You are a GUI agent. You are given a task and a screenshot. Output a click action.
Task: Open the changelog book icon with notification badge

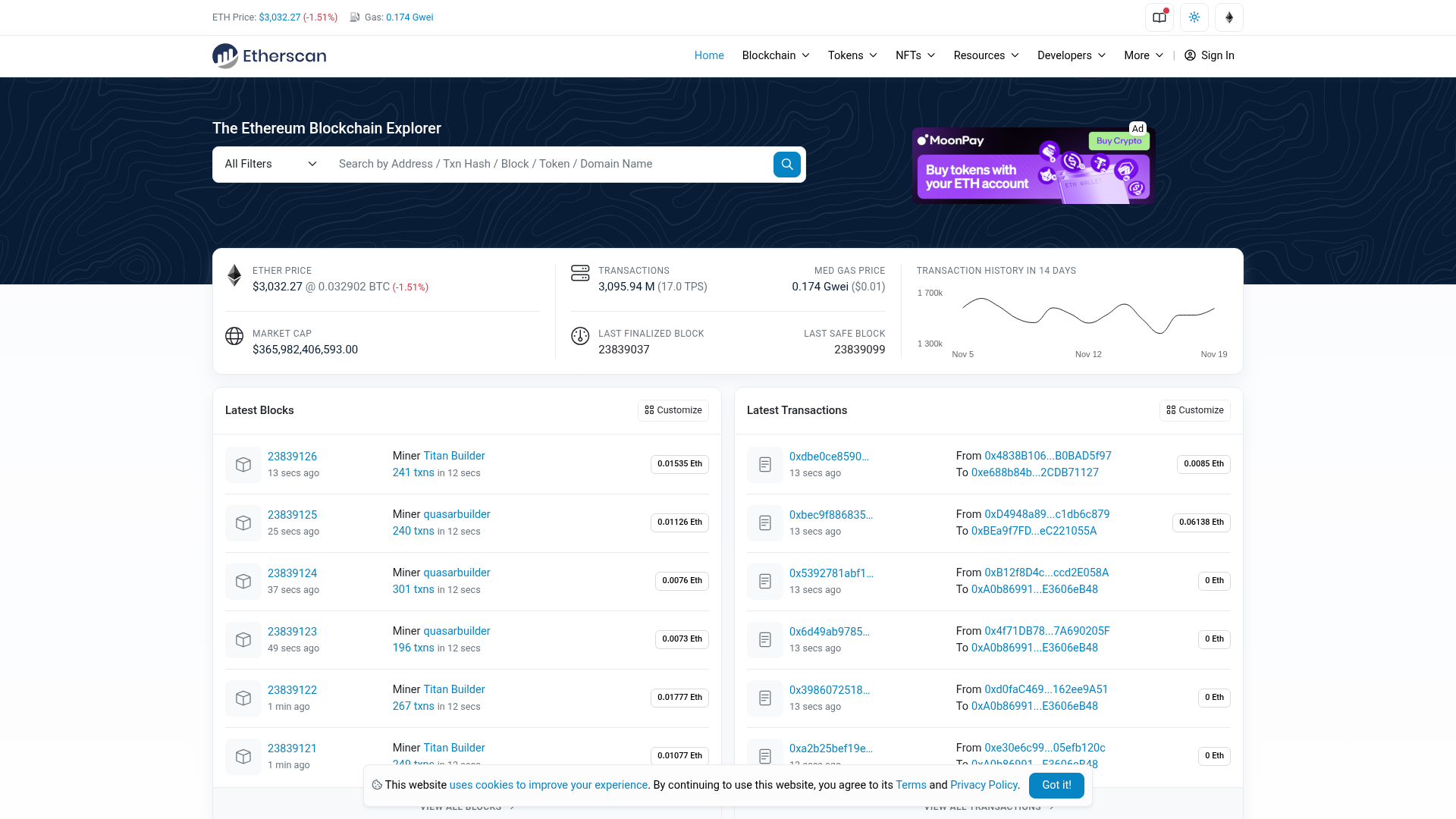(x=1159, y=17)
